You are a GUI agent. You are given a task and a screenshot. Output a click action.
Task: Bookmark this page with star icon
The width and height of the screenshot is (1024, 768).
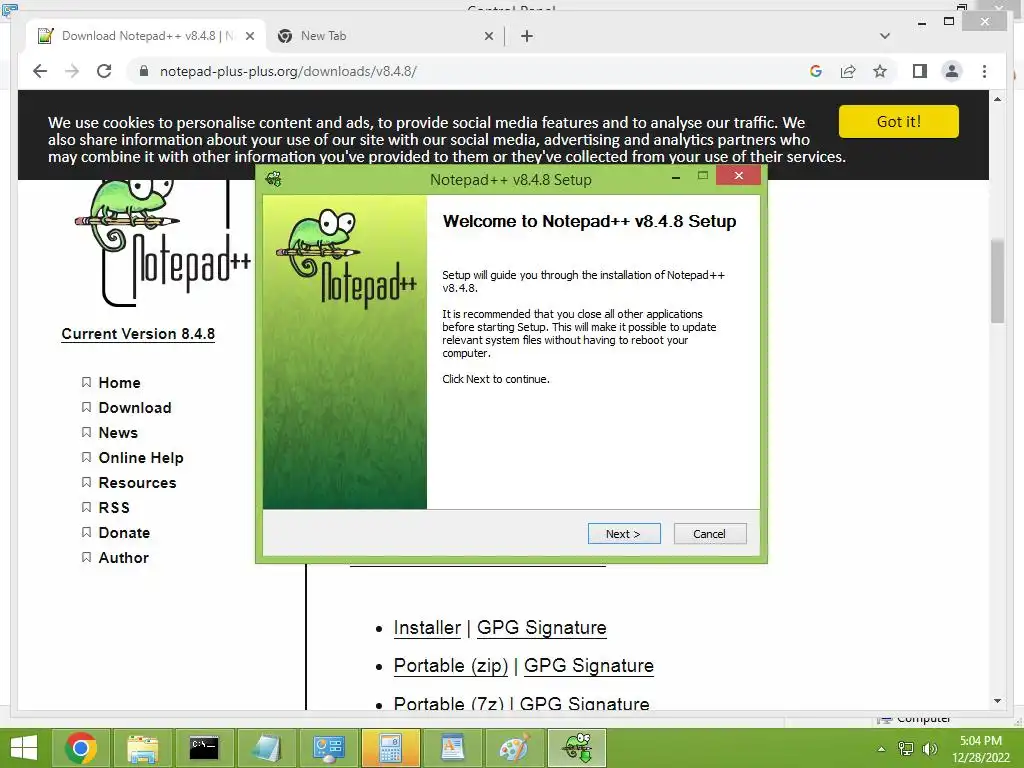[880, 71]
